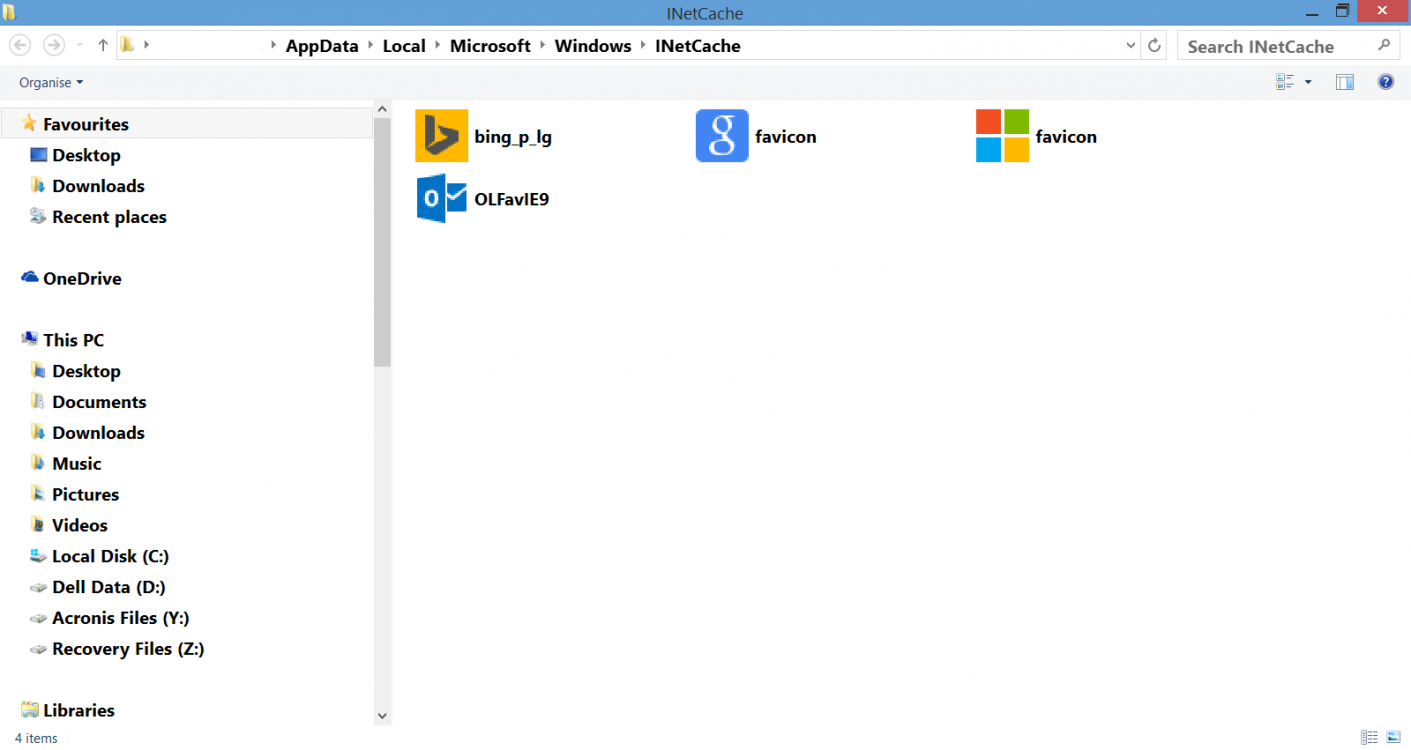Open the Organise dropdown menu
Screen dimensions: 1411x750
(x=50, y=82)
